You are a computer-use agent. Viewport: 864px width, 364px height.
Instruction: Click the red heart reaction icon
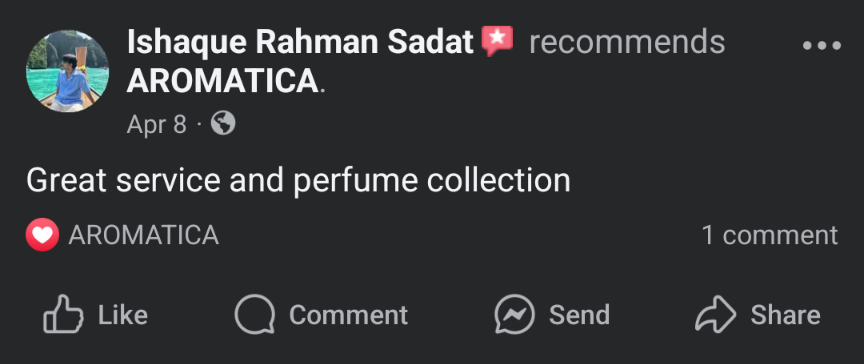coord(42,235)
